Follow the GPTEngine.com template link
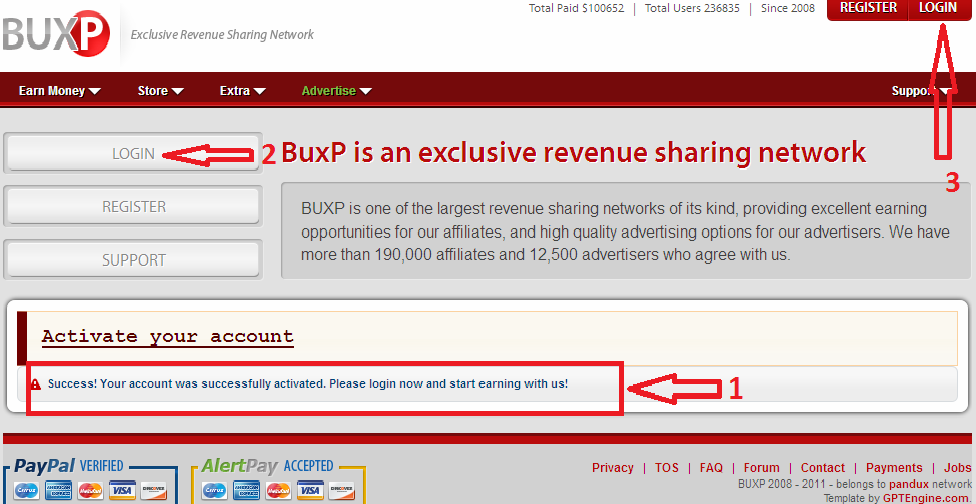Viewport: 976px width, 504px height. [x=926, y=498]
